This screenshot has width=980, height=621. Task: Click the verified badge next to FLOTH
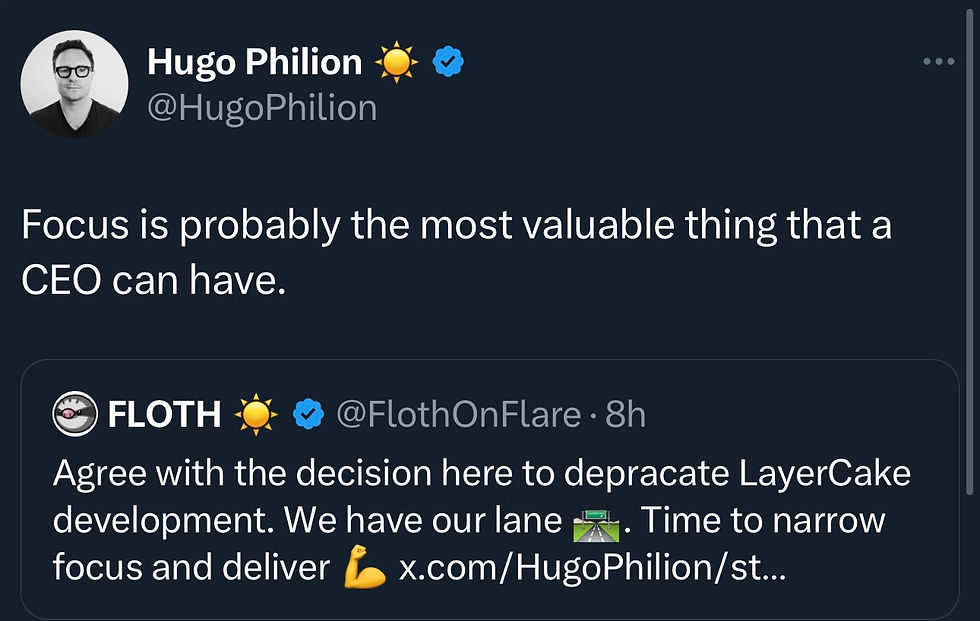click(x=310, y=414)
